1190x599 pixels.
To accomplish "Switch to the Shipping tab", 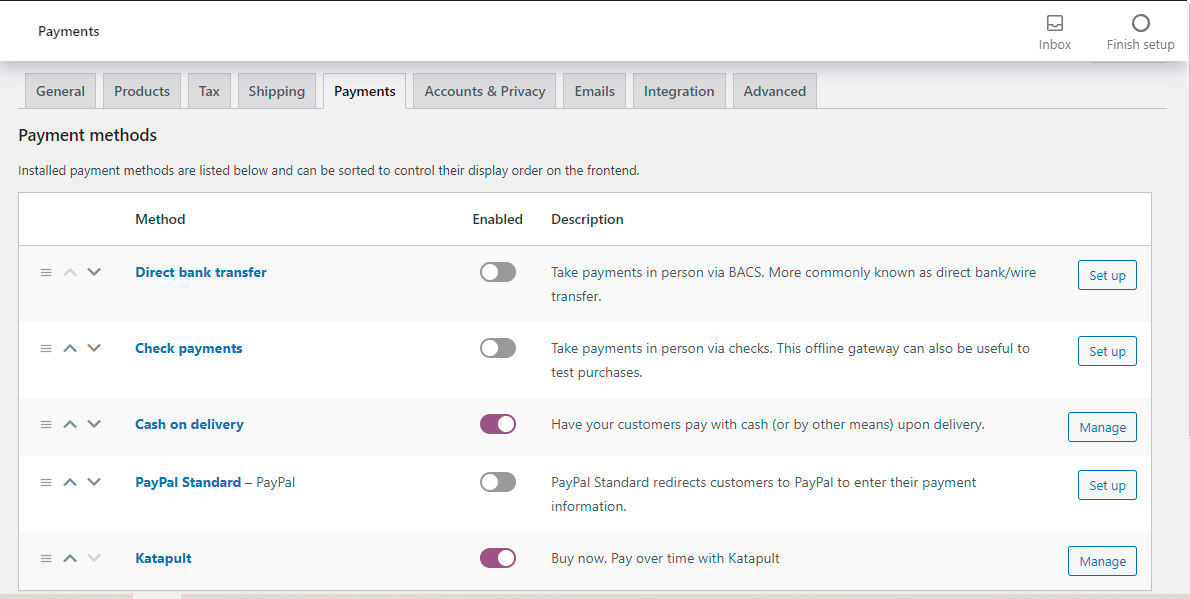I will [x=276, y=91].
